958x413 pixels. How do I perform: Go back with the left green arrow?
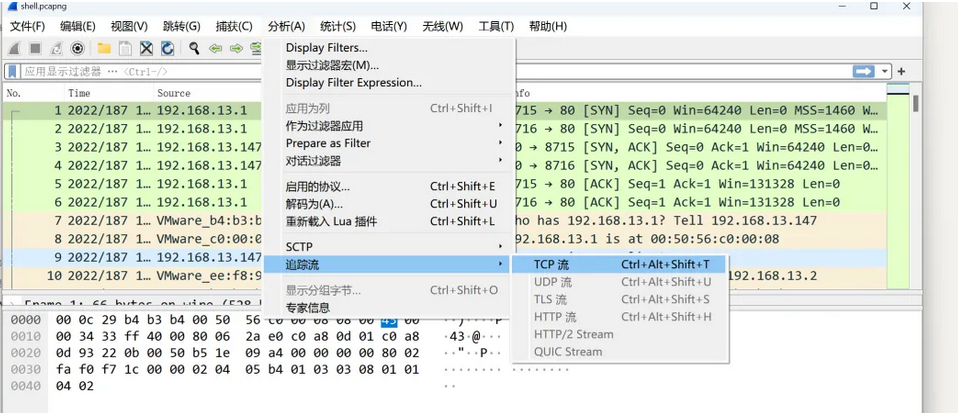(x=215, y=48)
